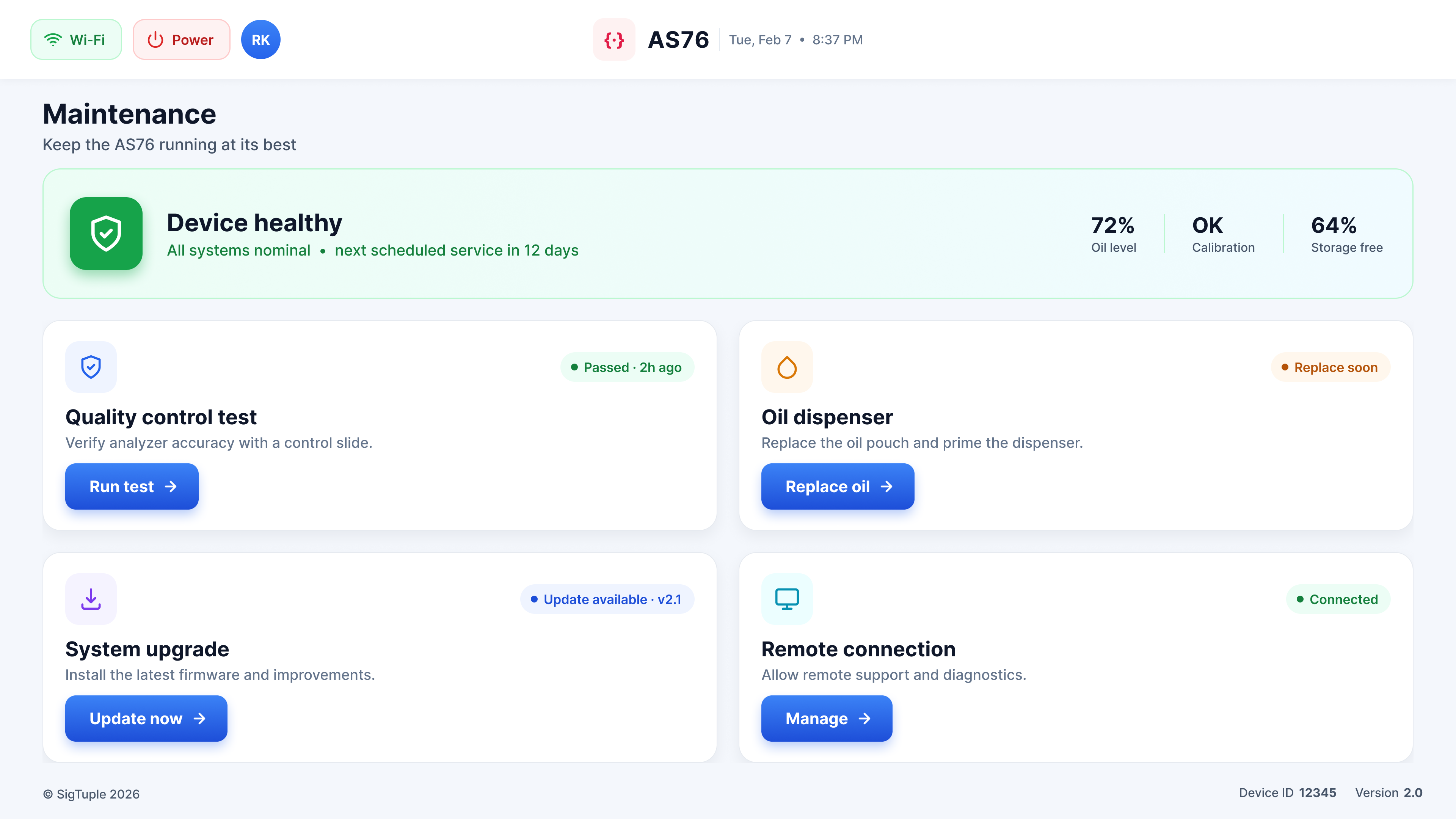Click the Version 2.0 text
This screenshot has width=1456, height=819.
[x=1389, y=792]
